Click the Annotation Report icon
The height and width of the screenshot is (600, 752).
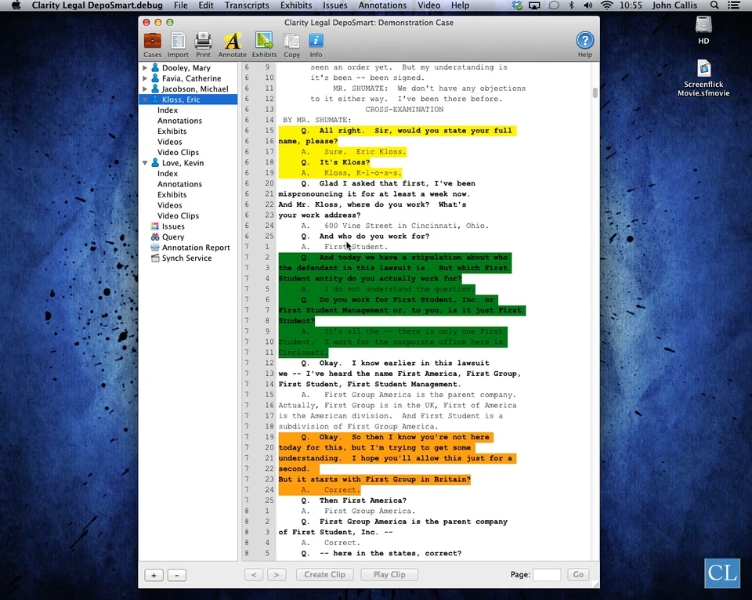point(155,247)
